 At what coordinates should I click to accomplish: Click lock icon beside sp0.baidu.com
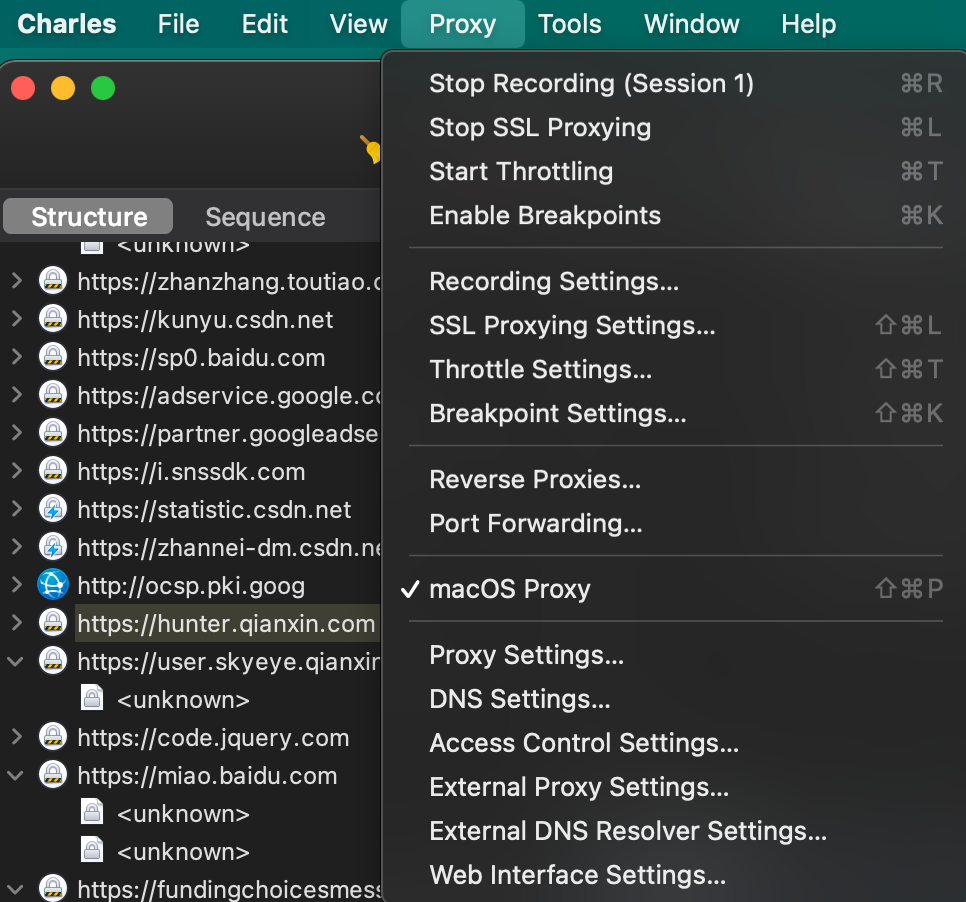click(53, 357)
